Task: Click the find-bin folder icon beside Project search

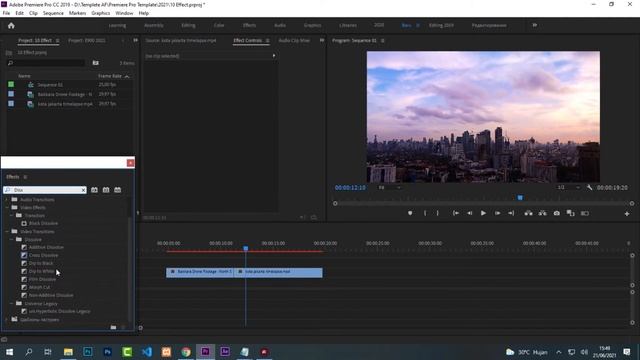Action: tap(96, 63)
